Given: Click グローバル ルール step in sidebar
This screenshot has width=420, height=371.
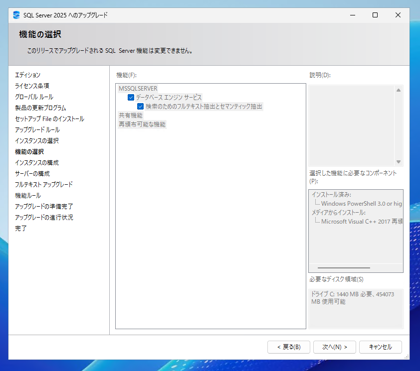Looking at the screenshot, I should [x=34, y=97].
